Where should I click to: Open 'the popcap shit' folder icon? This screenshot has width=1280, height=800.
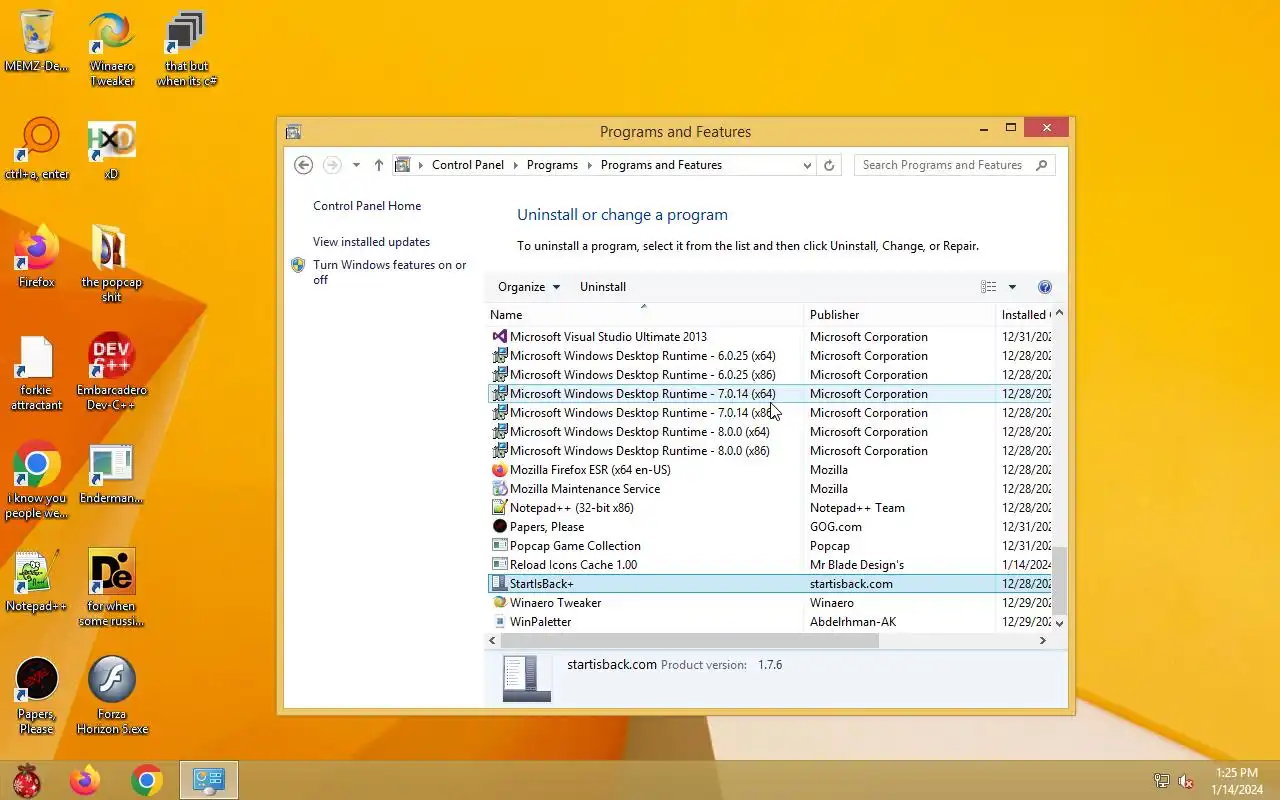point(111,264)
